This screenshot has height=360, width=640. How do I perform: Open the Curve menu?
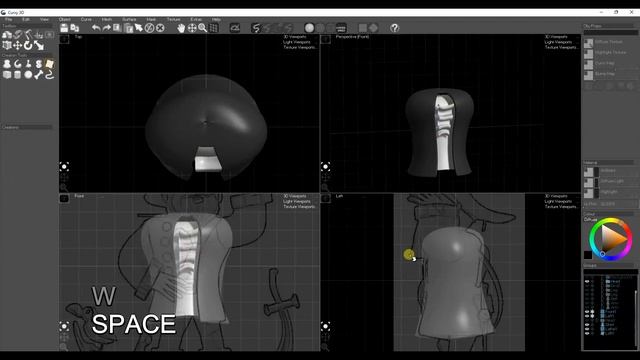86,19
